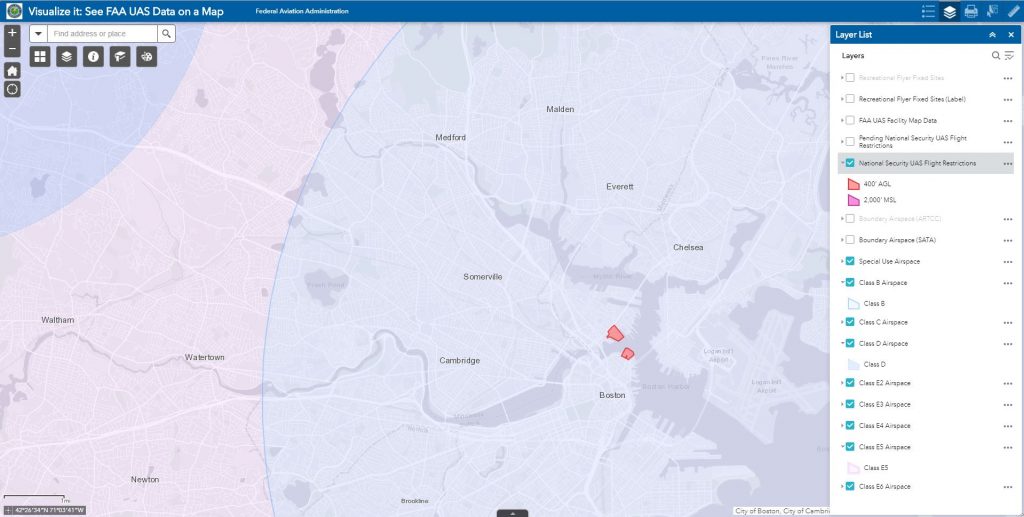
Task: Disable Special Use Airspace layer
Action: 850,261
